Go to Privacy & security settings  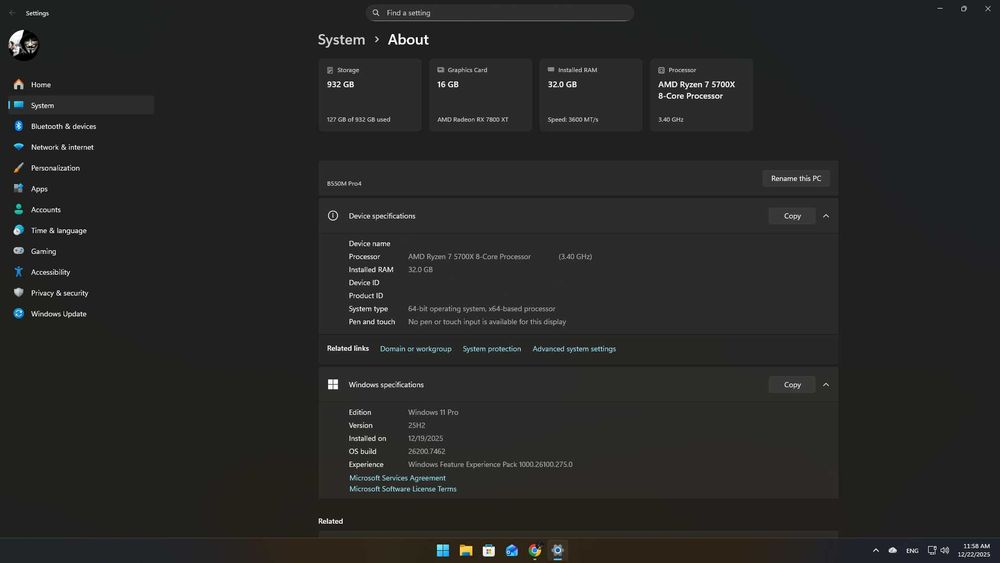(x=81, y=293)
